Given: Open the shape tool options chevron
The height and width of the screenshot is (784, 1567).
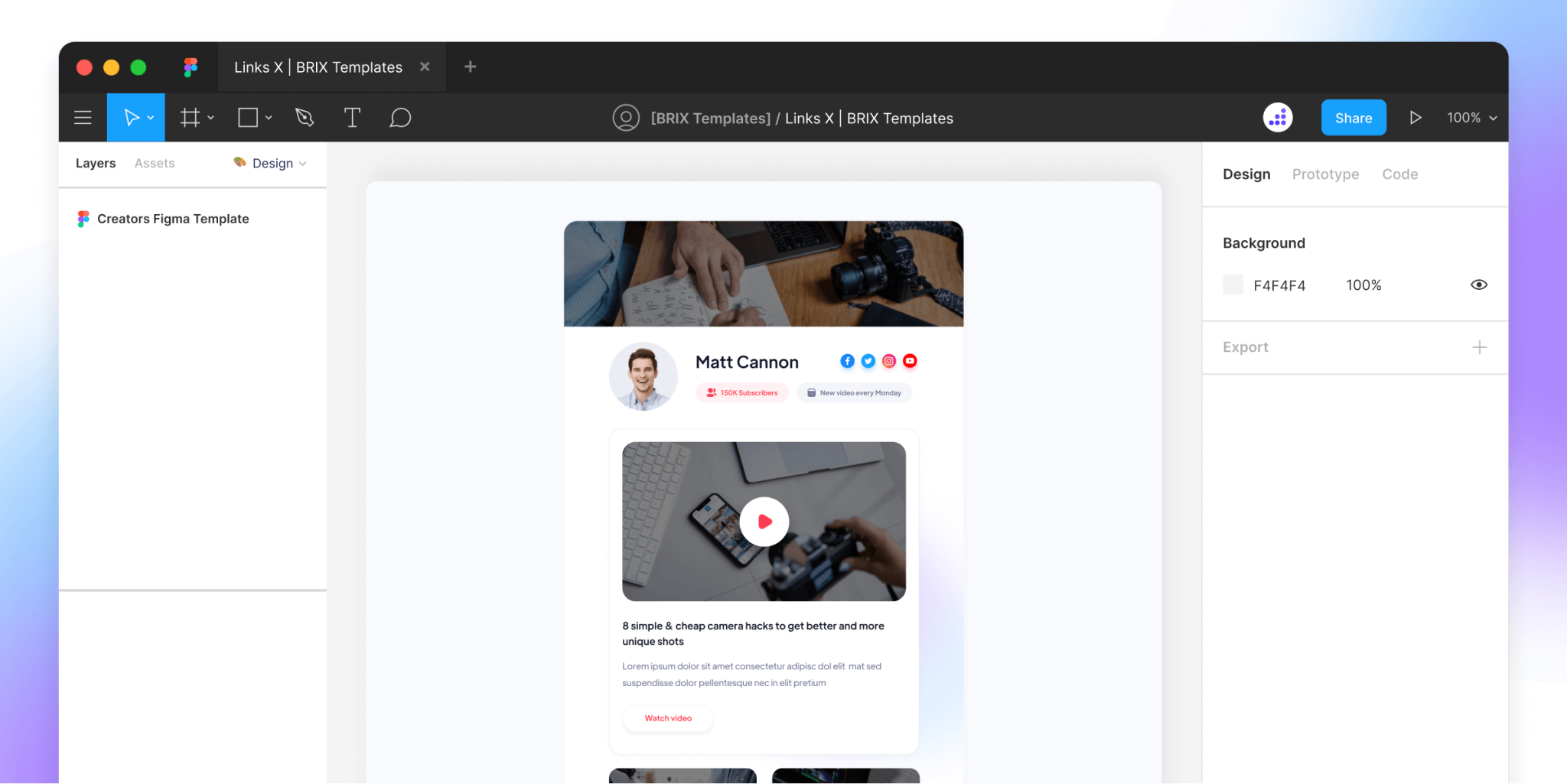Looking at the screenshot, I should tap(267, 117).
